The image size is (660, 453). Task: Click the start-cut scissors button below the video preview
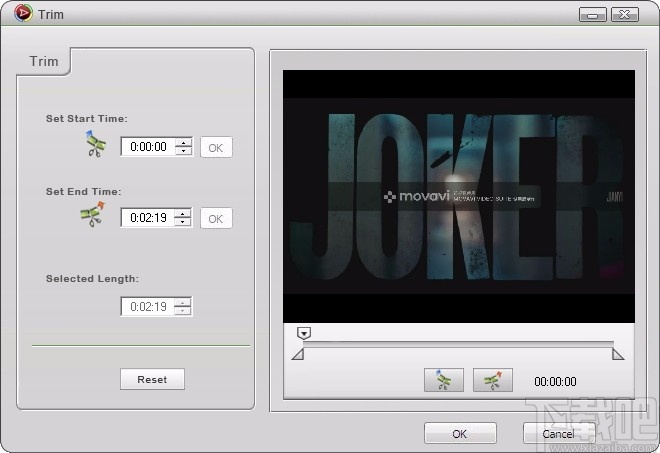444,380
